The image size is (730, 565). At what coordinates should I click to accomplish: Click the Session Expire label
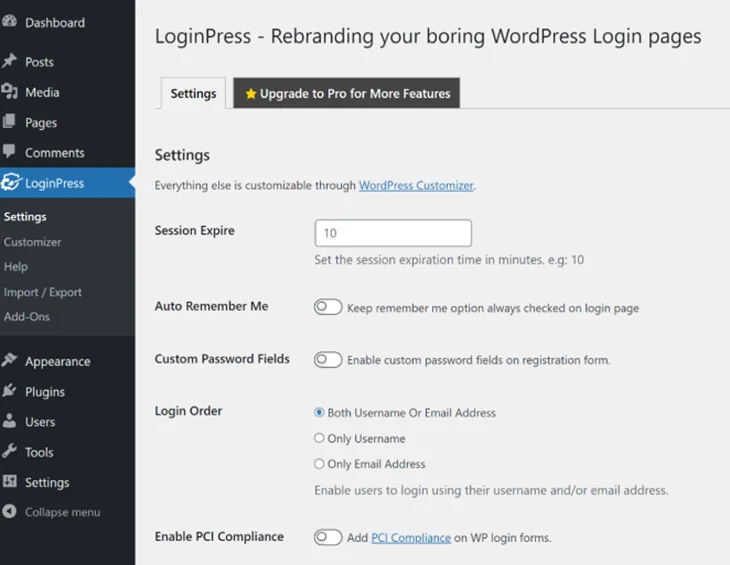coord(195,230)
